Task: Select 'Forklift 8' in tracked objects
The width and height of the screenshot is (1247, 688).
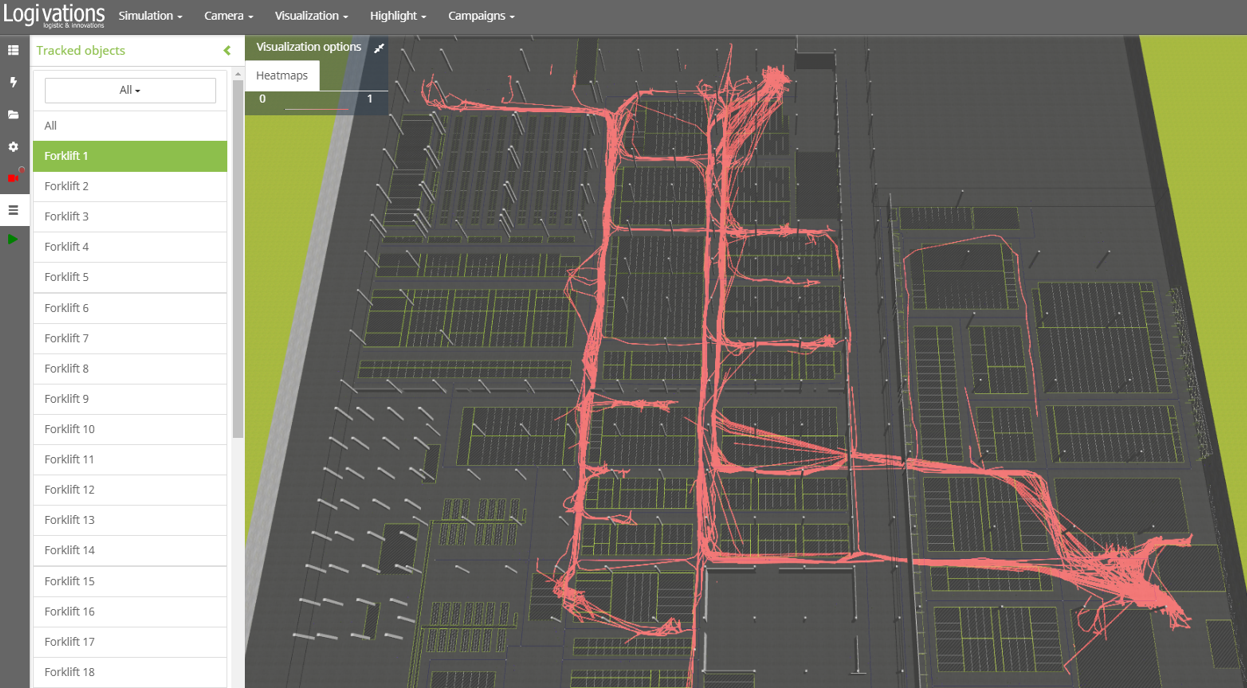Action: pos(130,368)
